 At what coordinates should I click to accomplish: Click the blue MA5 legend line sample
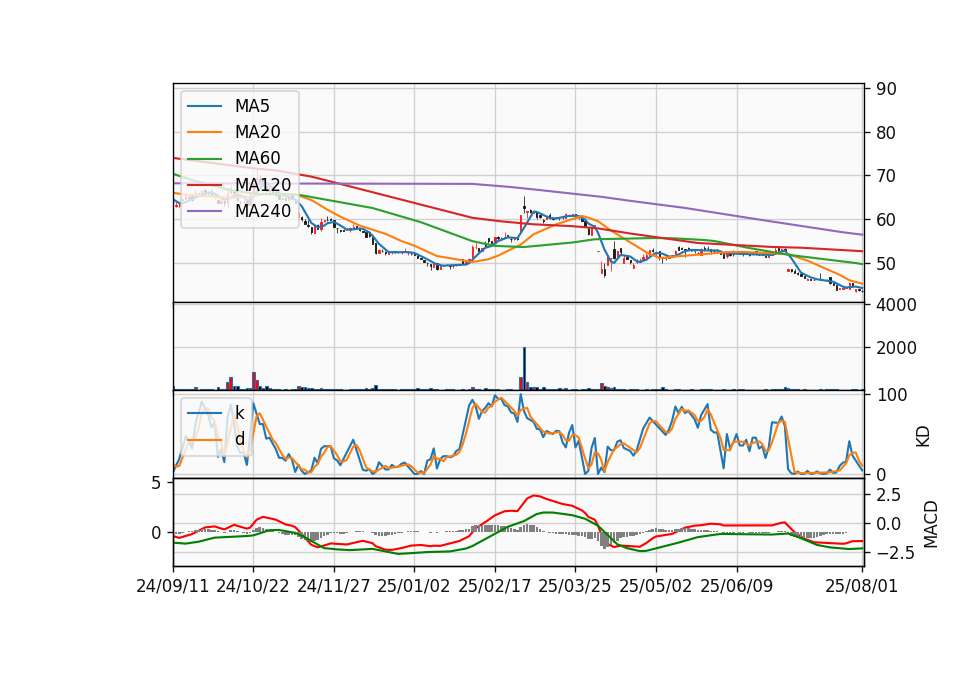tap(204, 106)
